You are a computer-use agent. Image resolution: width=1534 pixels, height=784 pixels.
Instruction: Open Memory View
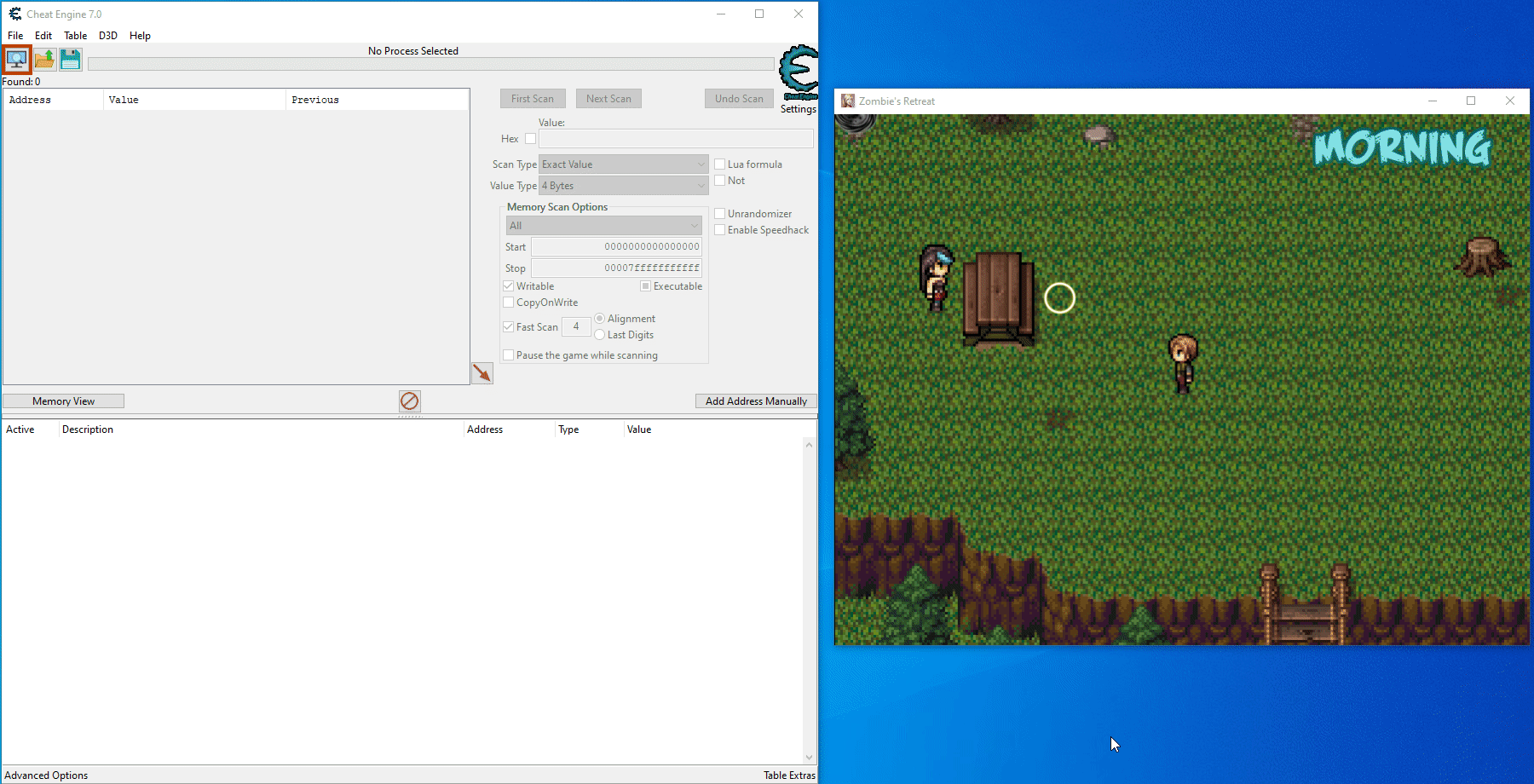click(x=64, y=401)
